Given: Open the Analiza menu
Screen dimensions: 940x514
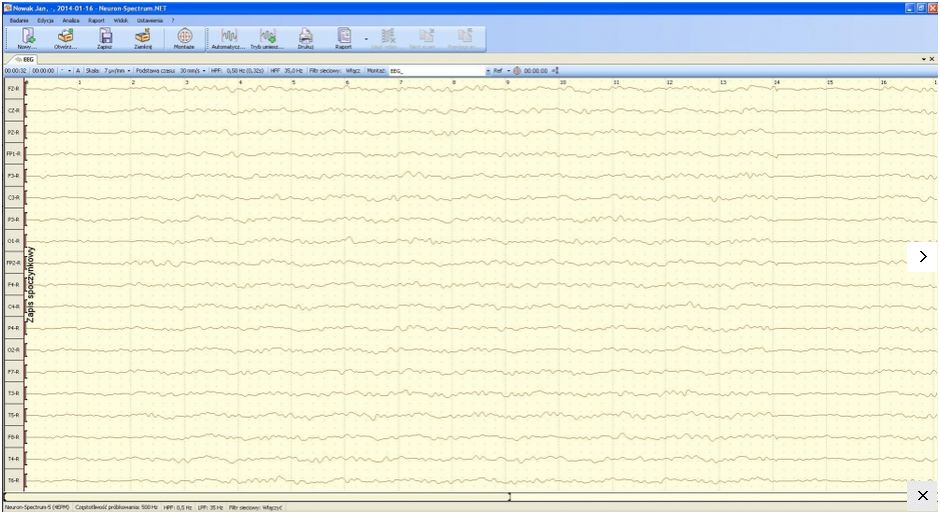Looking at the screenshot, I should click(70, 20).
